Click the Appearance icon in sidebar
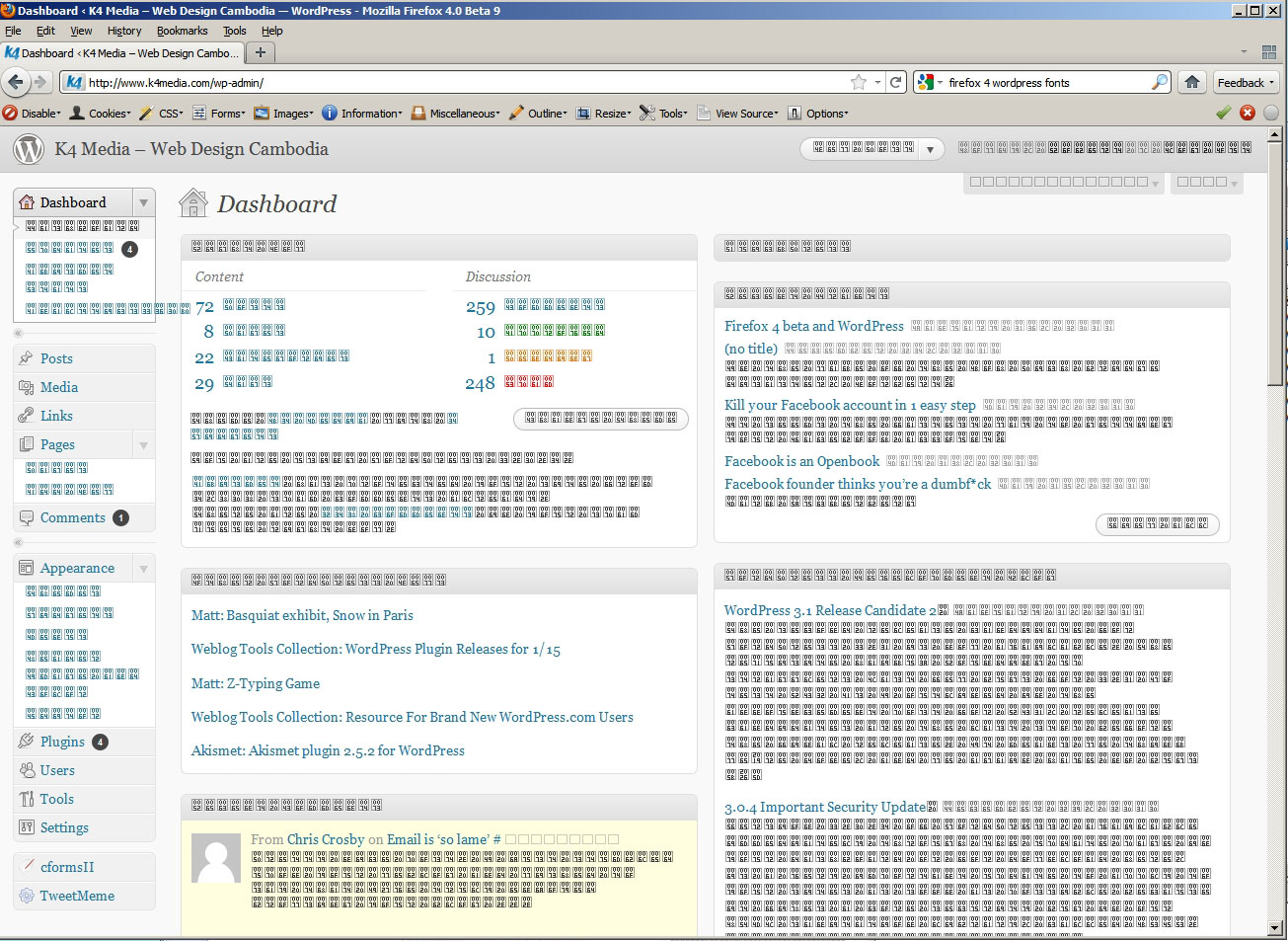 coord(27,568)
